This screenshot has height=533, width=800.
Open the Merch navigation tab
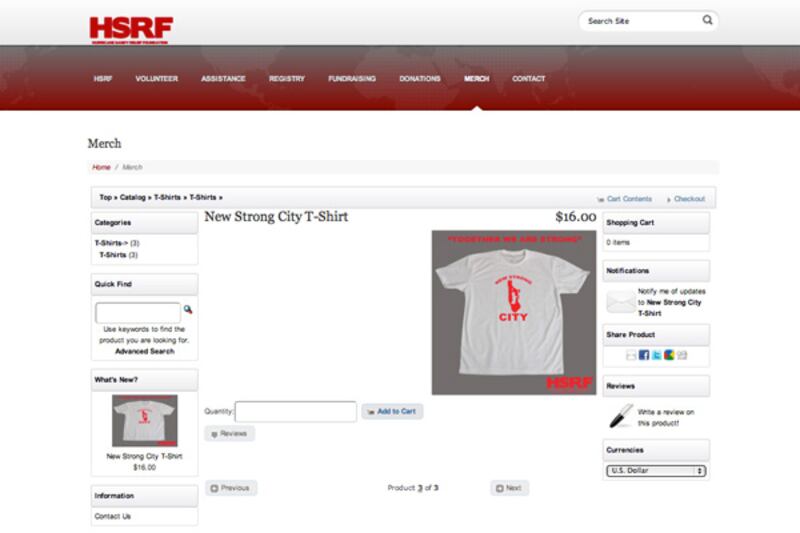(476, 78)
